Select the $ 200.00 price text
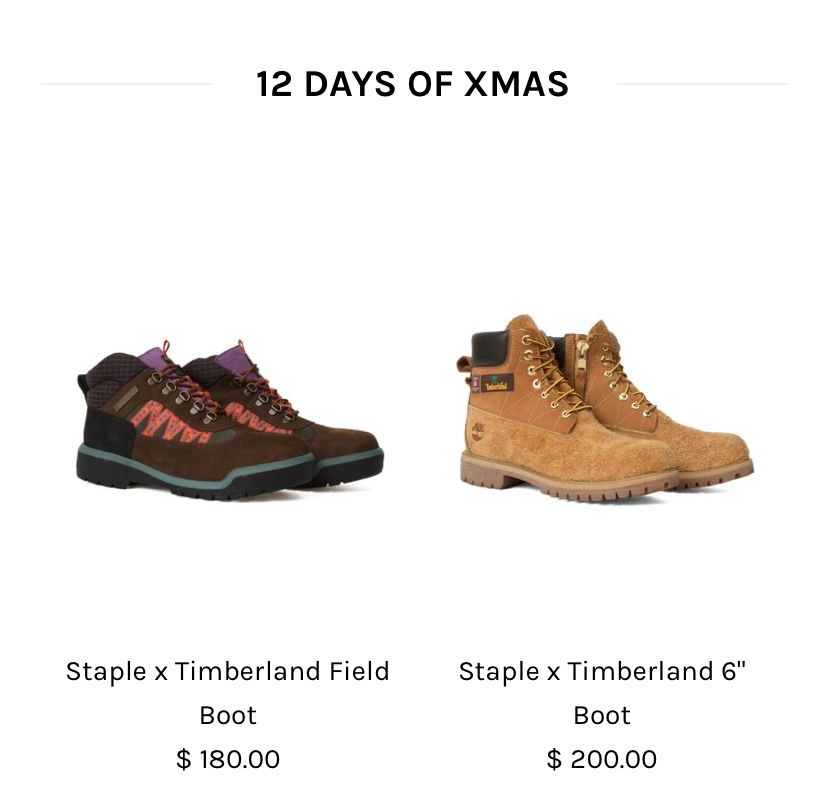This screenshot has height=808, width=828. click(x=602, y=759)
